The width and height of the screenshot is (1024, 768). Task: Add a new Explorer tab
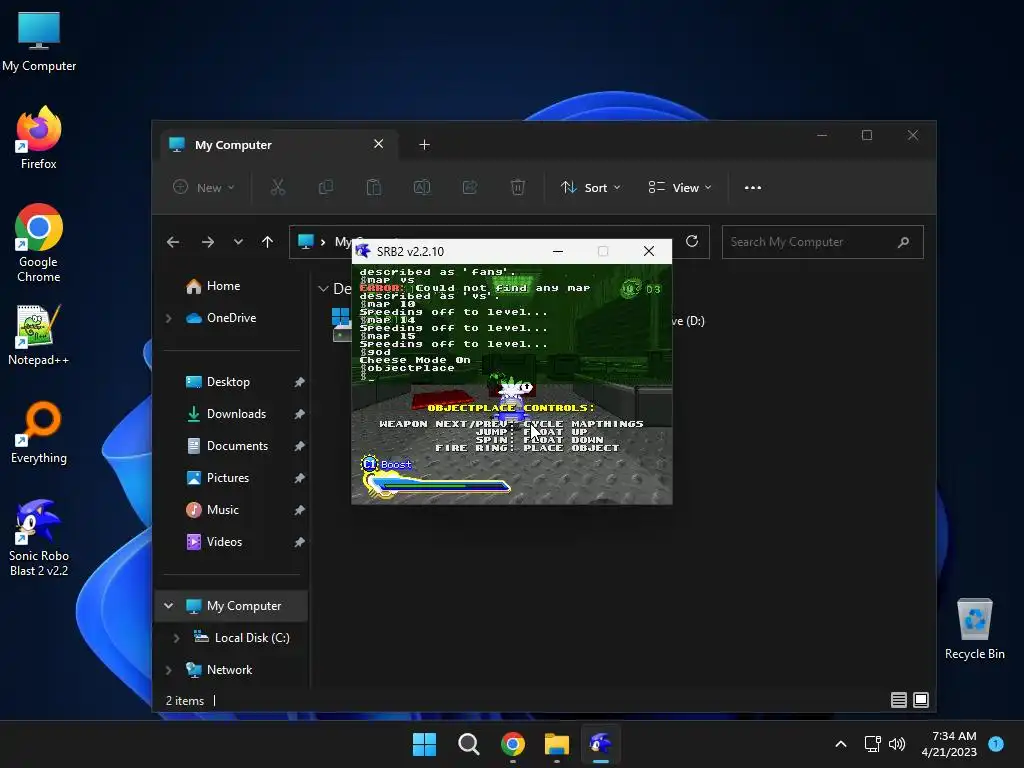[424, 145]
